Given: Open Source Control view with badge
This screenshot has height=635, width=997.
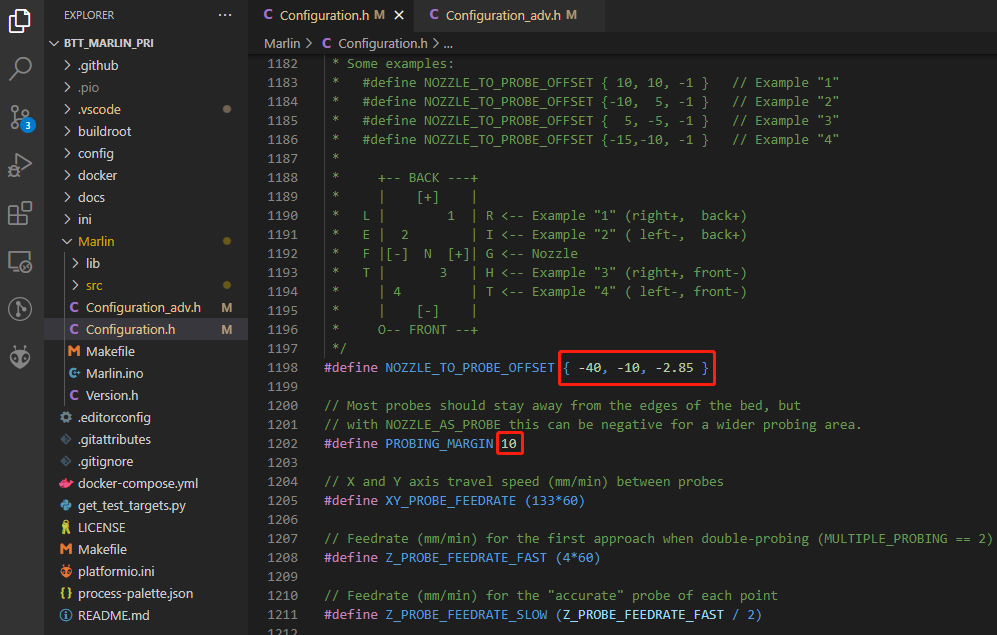Looking at the screenshot, I should (x=21, y=117).
